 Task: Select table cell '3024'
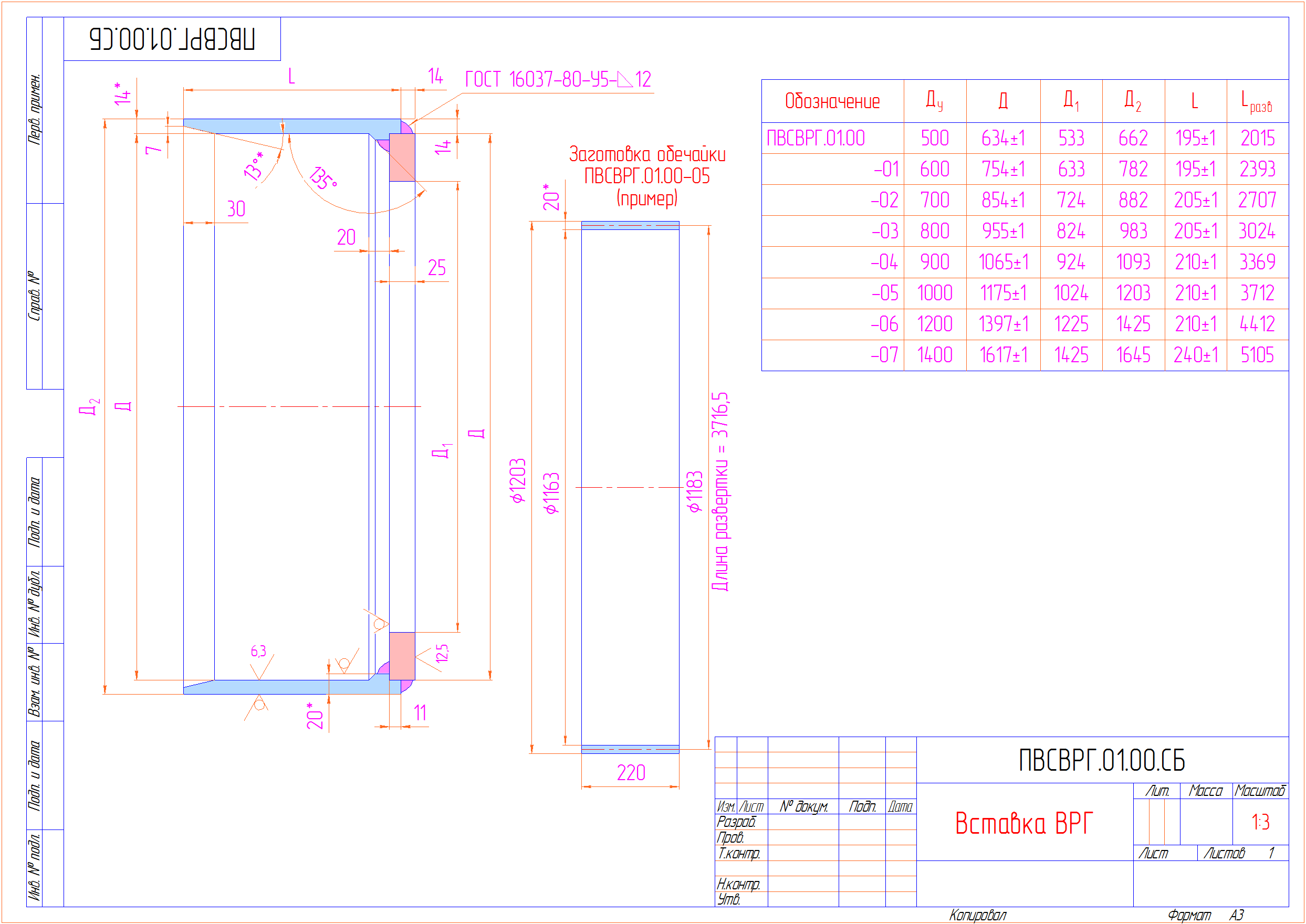click(1258, 232)
